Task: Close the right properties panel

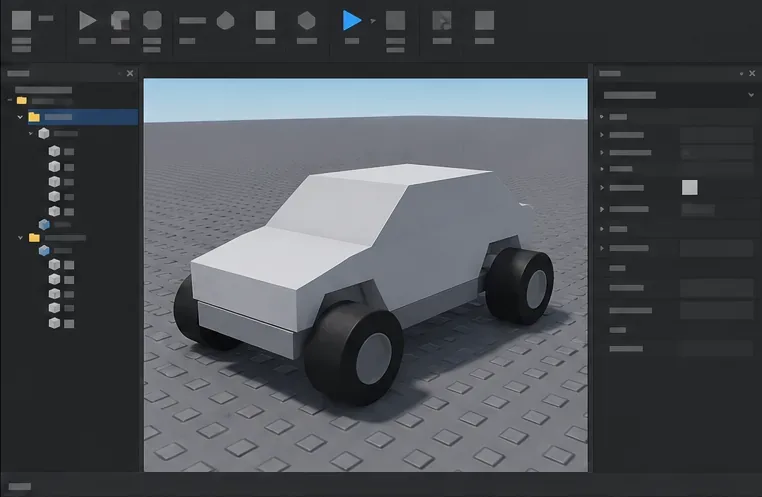Action: [752, 73]
